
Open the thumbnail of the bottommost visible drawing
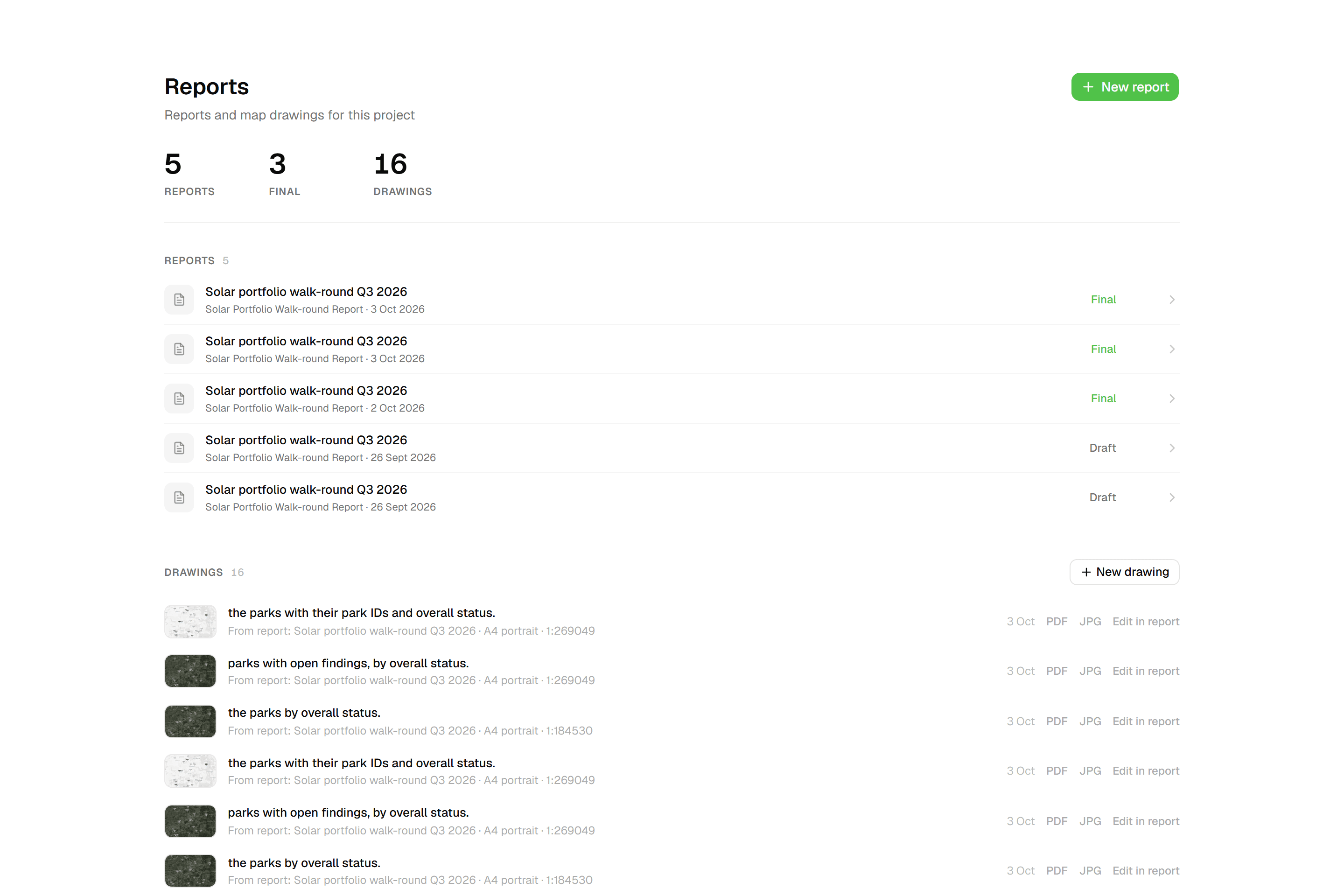(190, 871)
